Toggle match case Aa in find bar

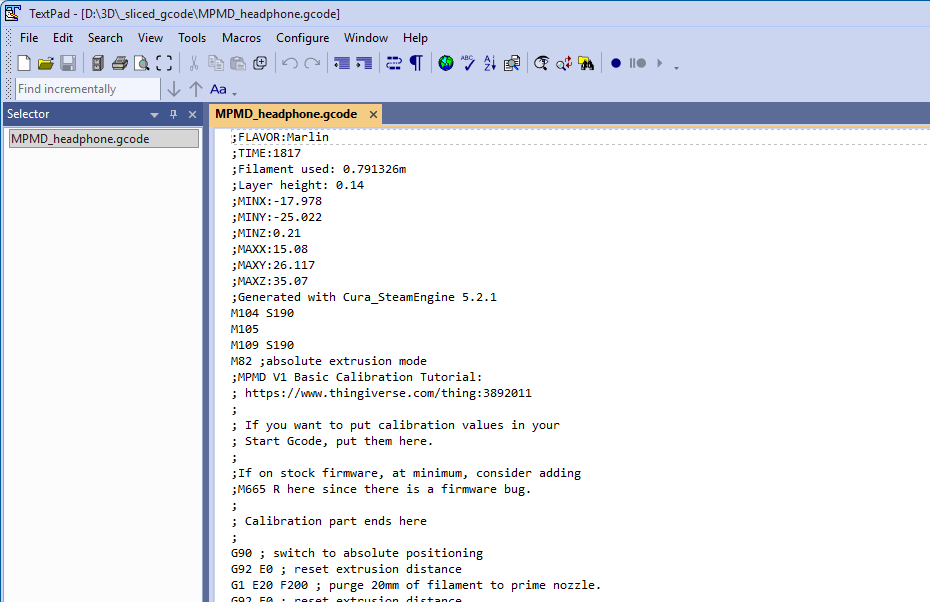pyautogui.click(x=218, y=89)
